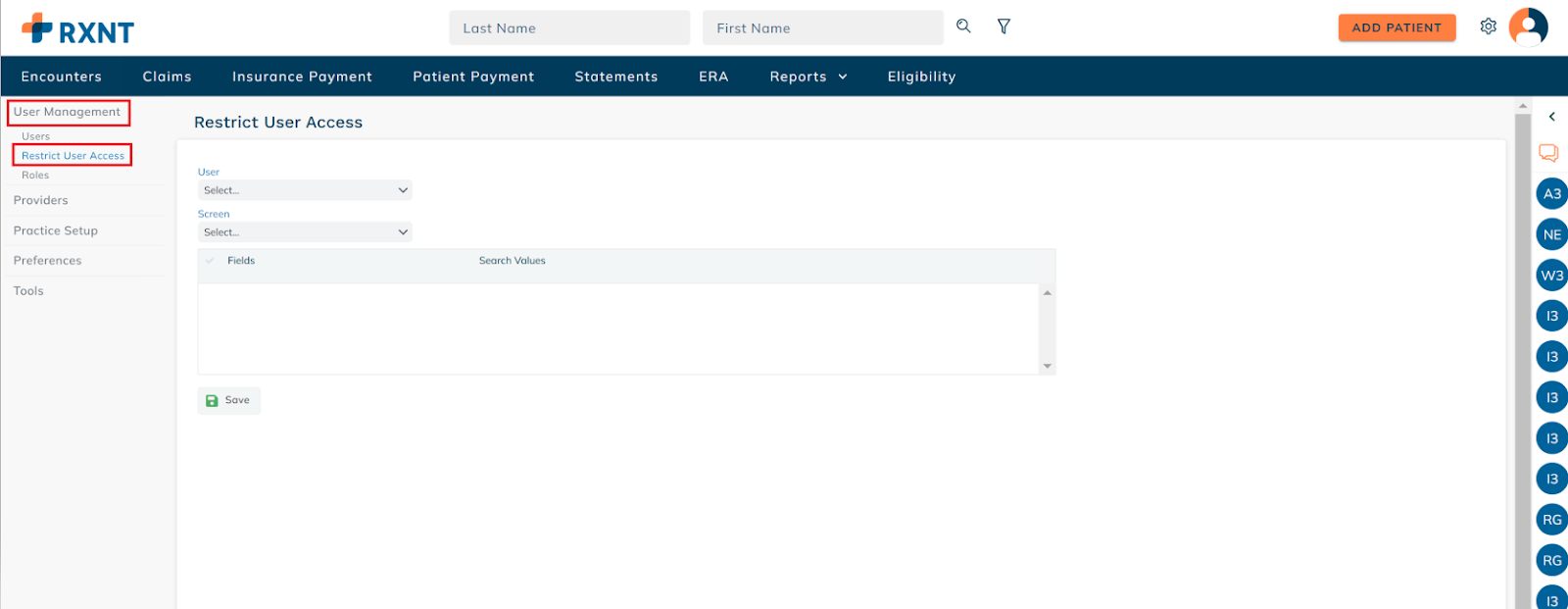Click into the Last Name search field
The width and height of the screenshot is (1568, 609).
coord(569,28)
